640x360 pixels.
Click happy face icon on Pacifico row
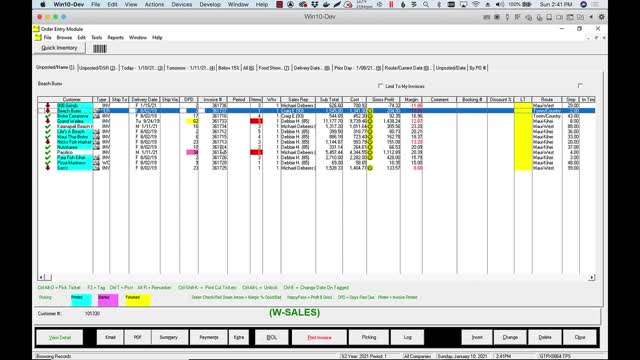pyautogui.click(x=370, y=152)
